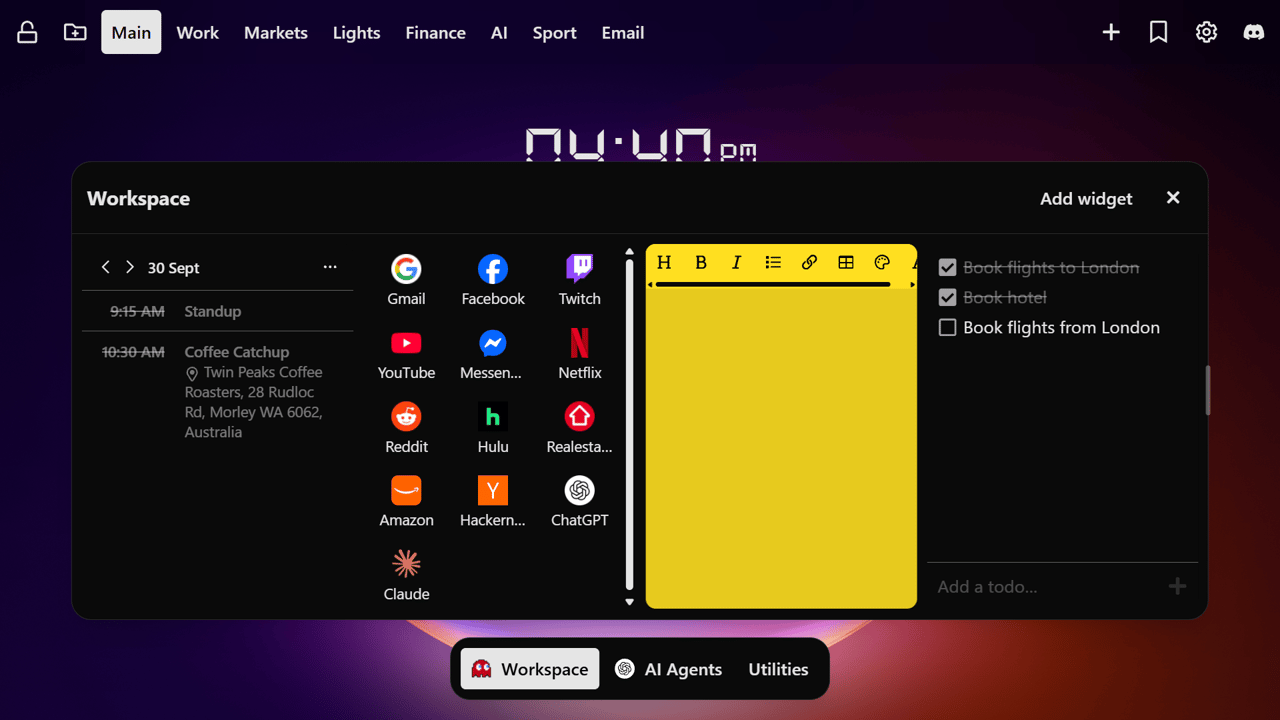Switch to the Work tab
1280x720 pixels.
coord(198,32)
